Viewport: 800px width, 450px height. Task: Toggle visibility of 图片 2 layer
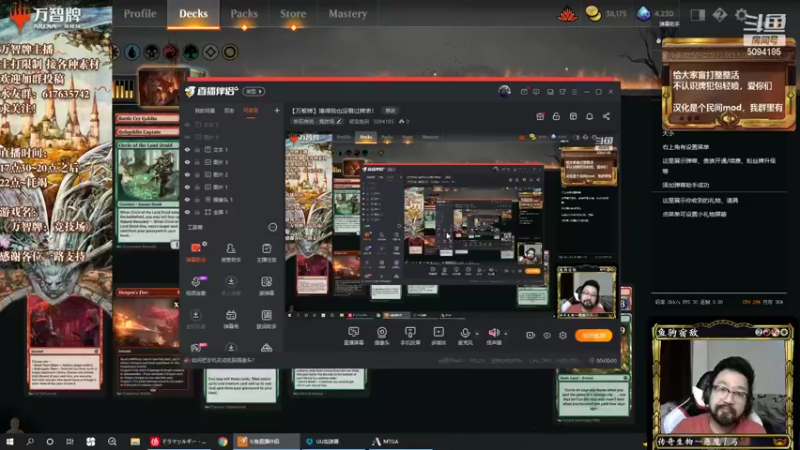187,175
